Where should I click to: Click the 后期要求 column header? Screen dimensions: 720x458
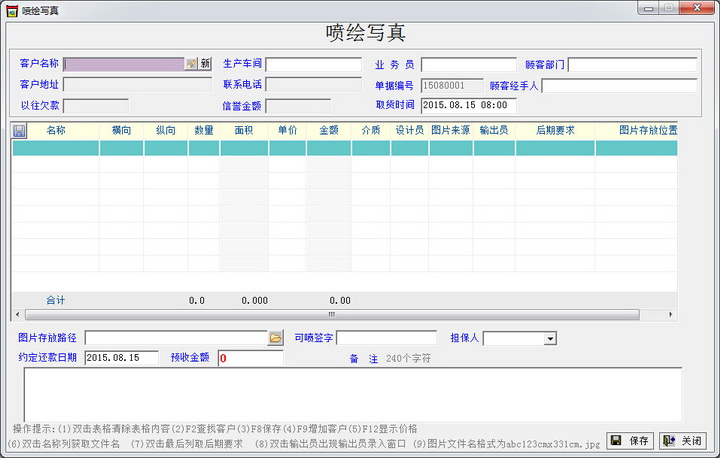click(555, 130)
